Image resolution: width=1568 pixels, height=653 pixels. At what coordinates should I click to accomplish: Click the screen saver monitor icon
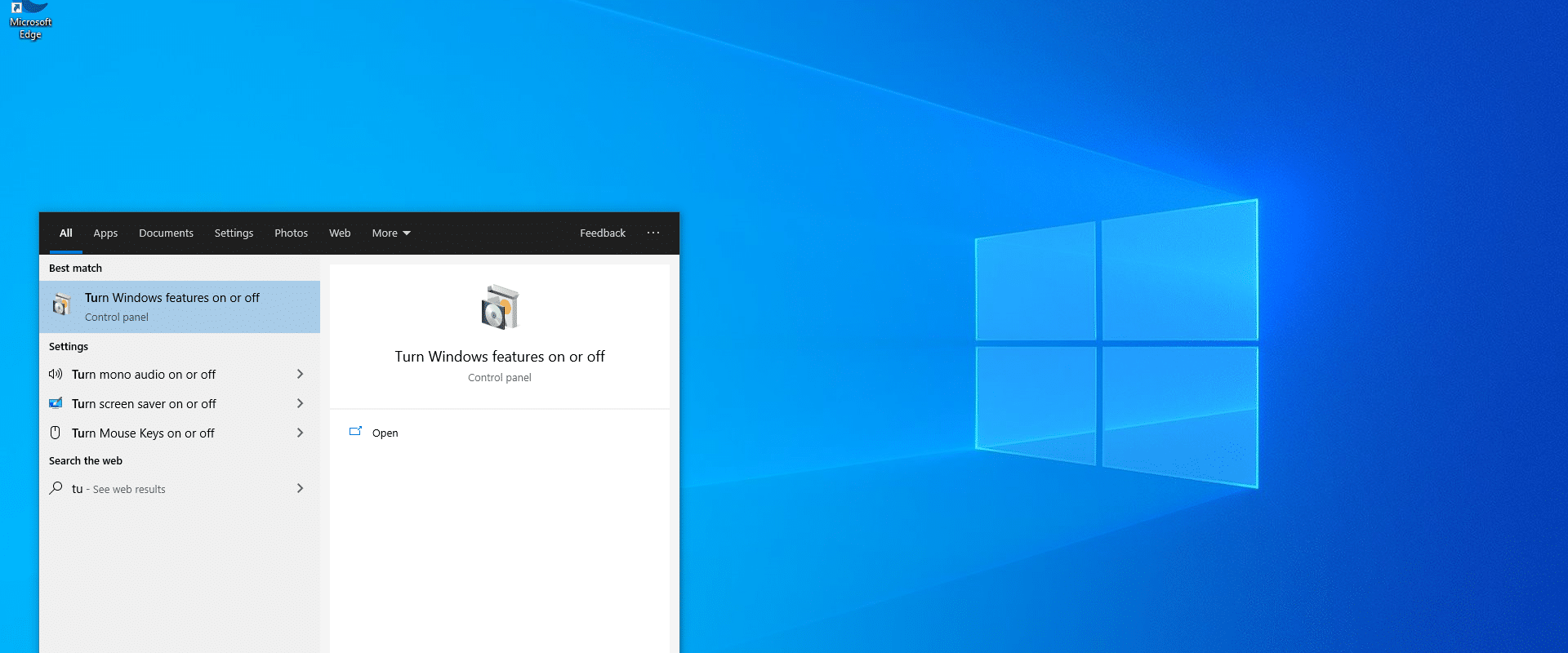56,403
